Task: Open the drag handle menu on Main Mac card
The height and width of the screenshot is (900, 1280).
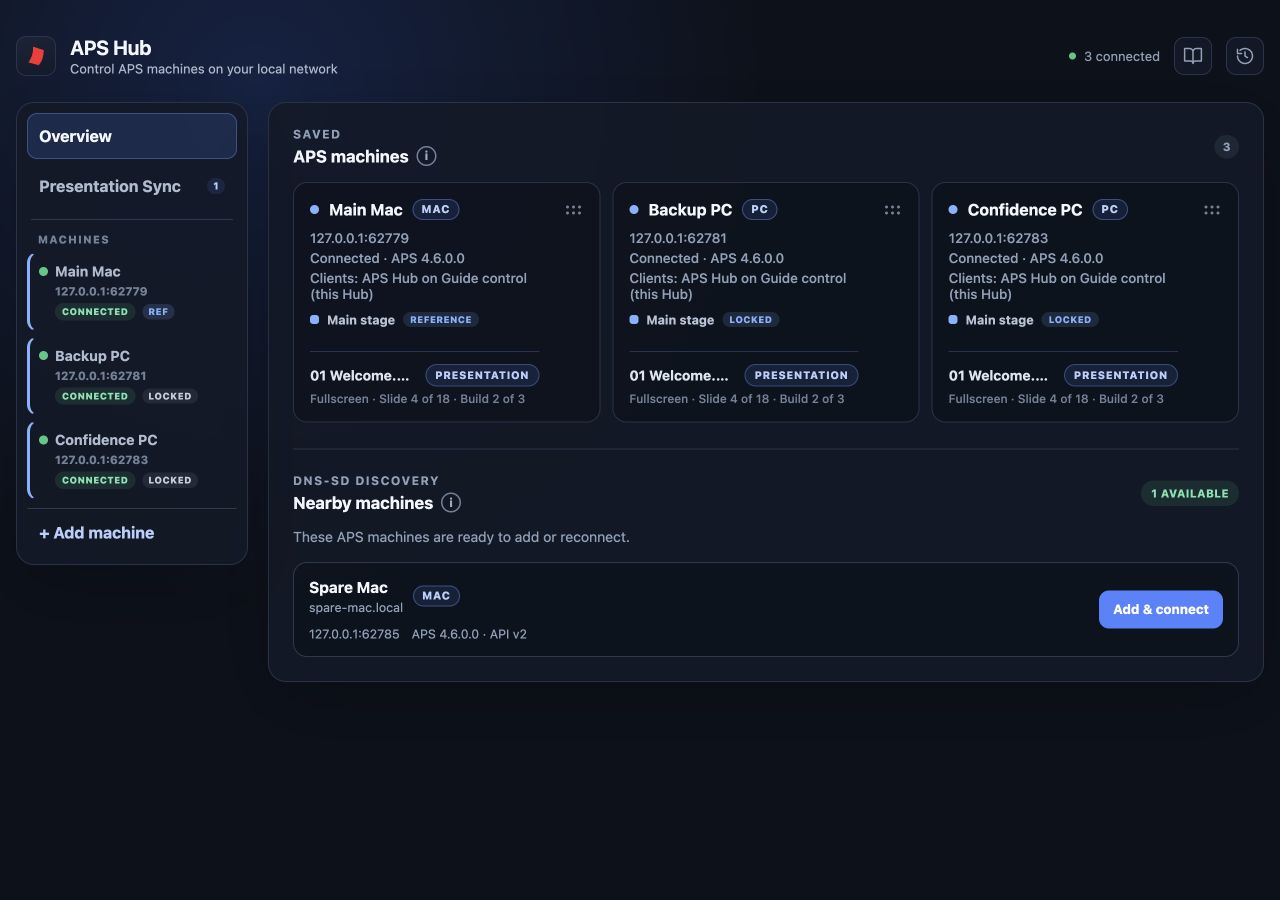Action: (573, 210)
